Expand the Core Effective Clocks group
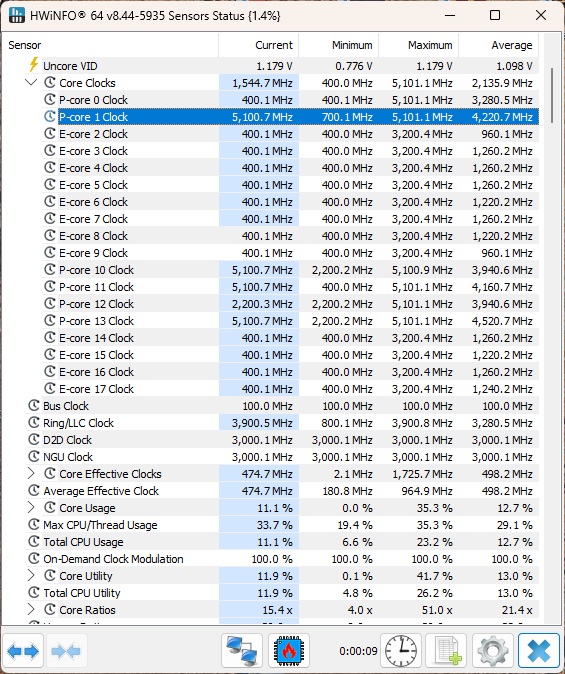565x674 pixels. [31, 473]
